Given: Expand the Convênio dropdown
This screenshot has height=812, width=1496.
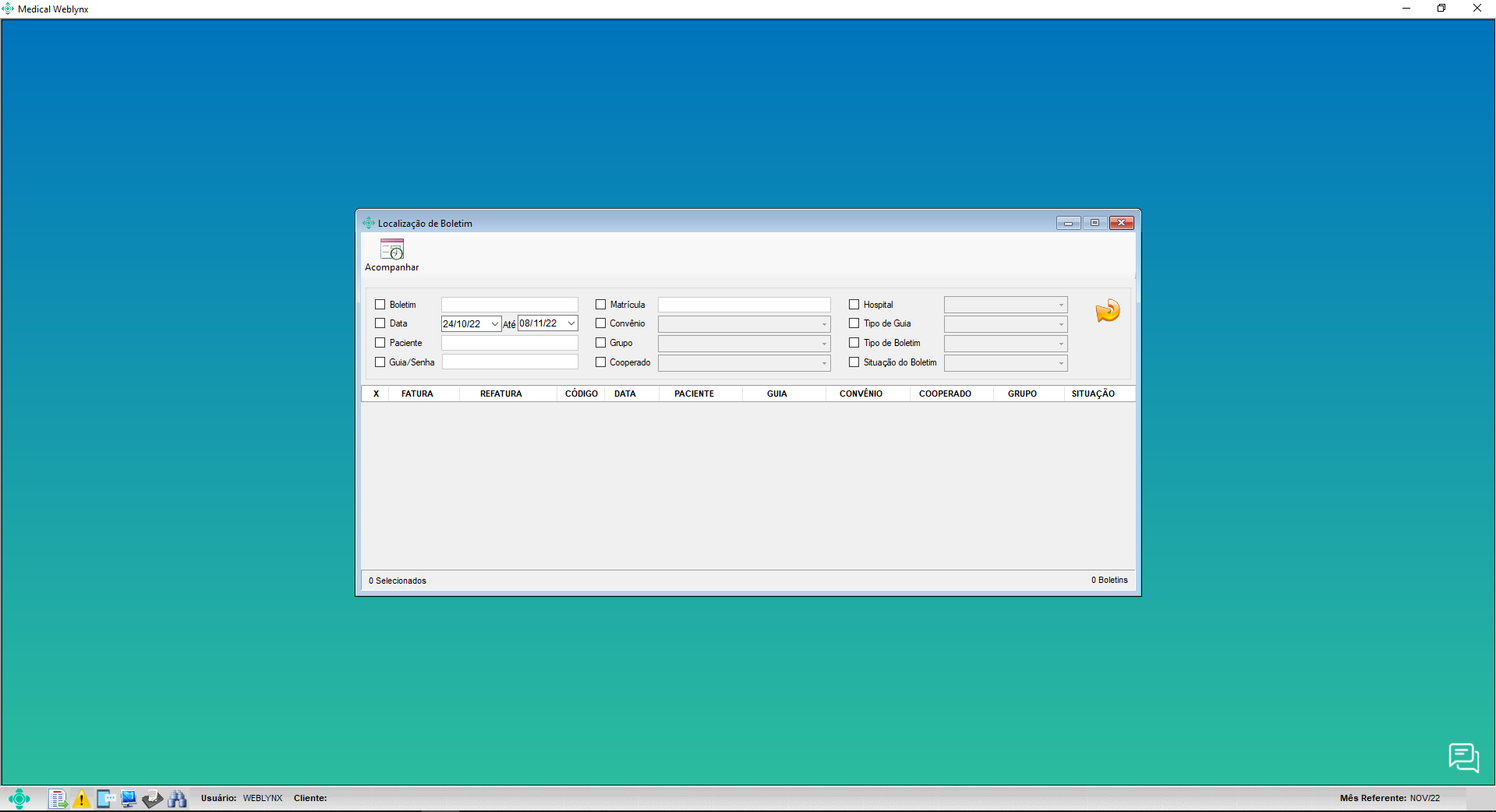Looking at the screenshot, I should pyautogui.click(x=823, y=324).
